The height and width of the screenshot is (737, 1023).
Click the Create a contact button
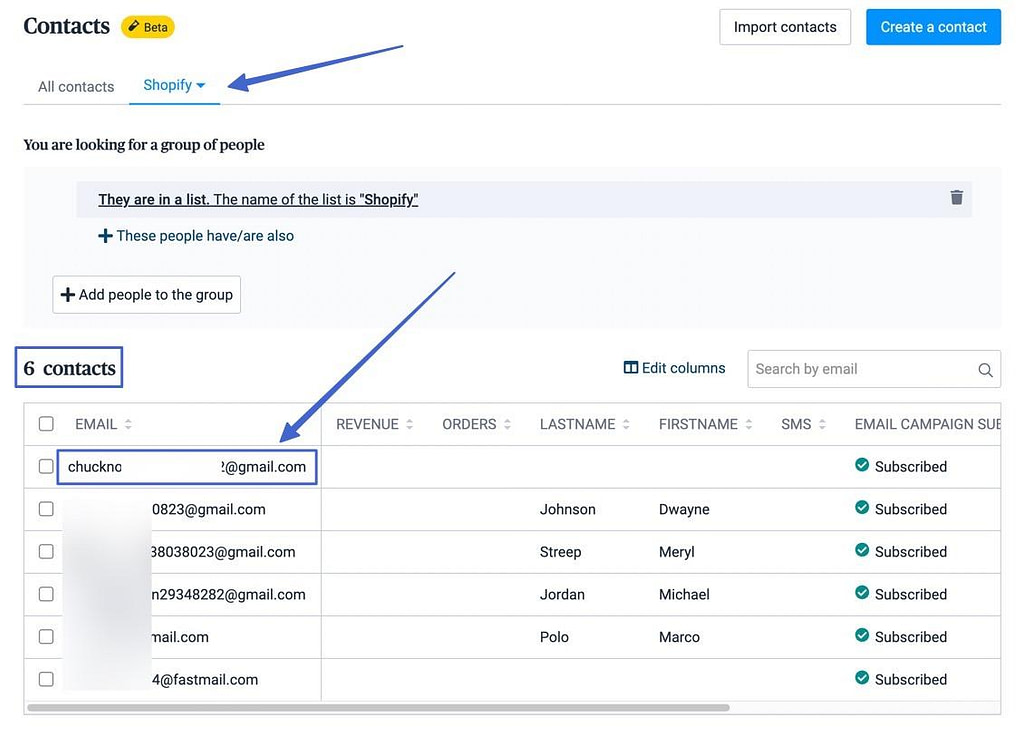933,27
